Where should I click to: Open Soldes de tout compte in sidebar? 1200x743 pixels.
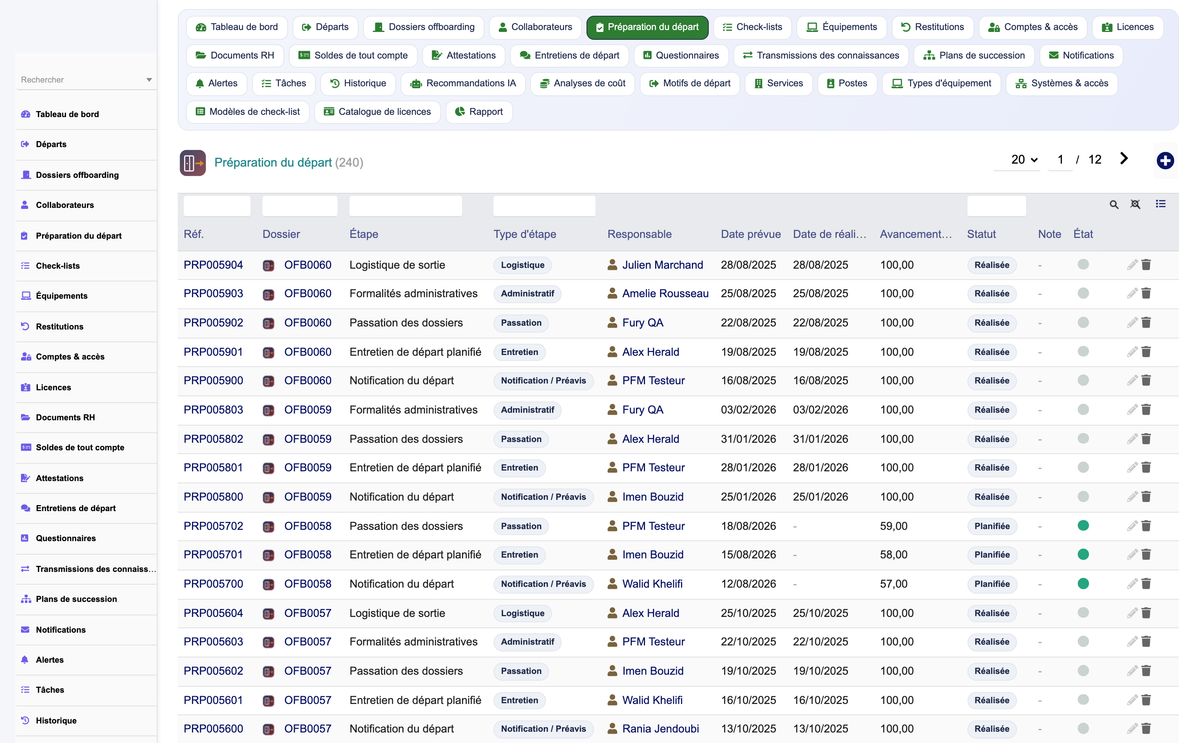tap(80, 447)
